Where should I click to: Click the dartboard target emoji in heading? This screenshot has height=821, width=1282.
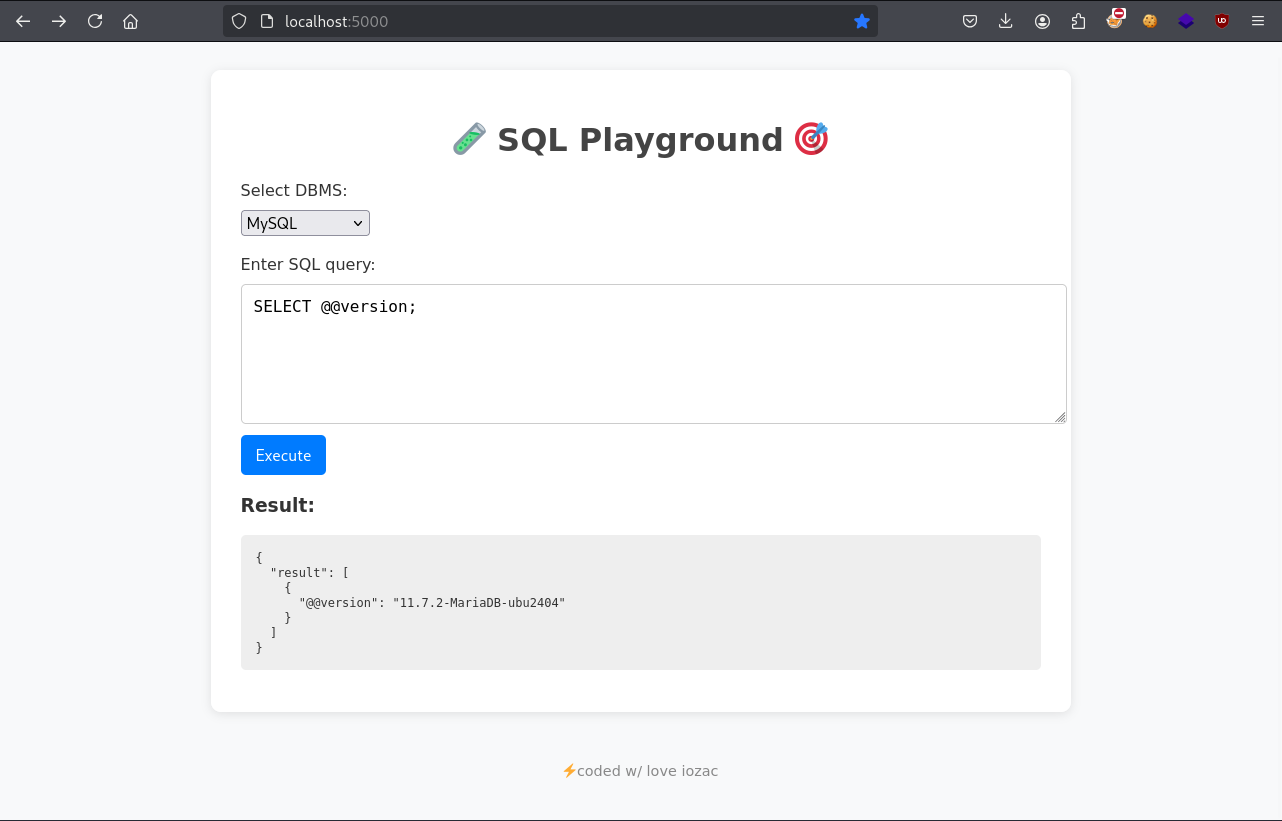(x=811, y=139)
